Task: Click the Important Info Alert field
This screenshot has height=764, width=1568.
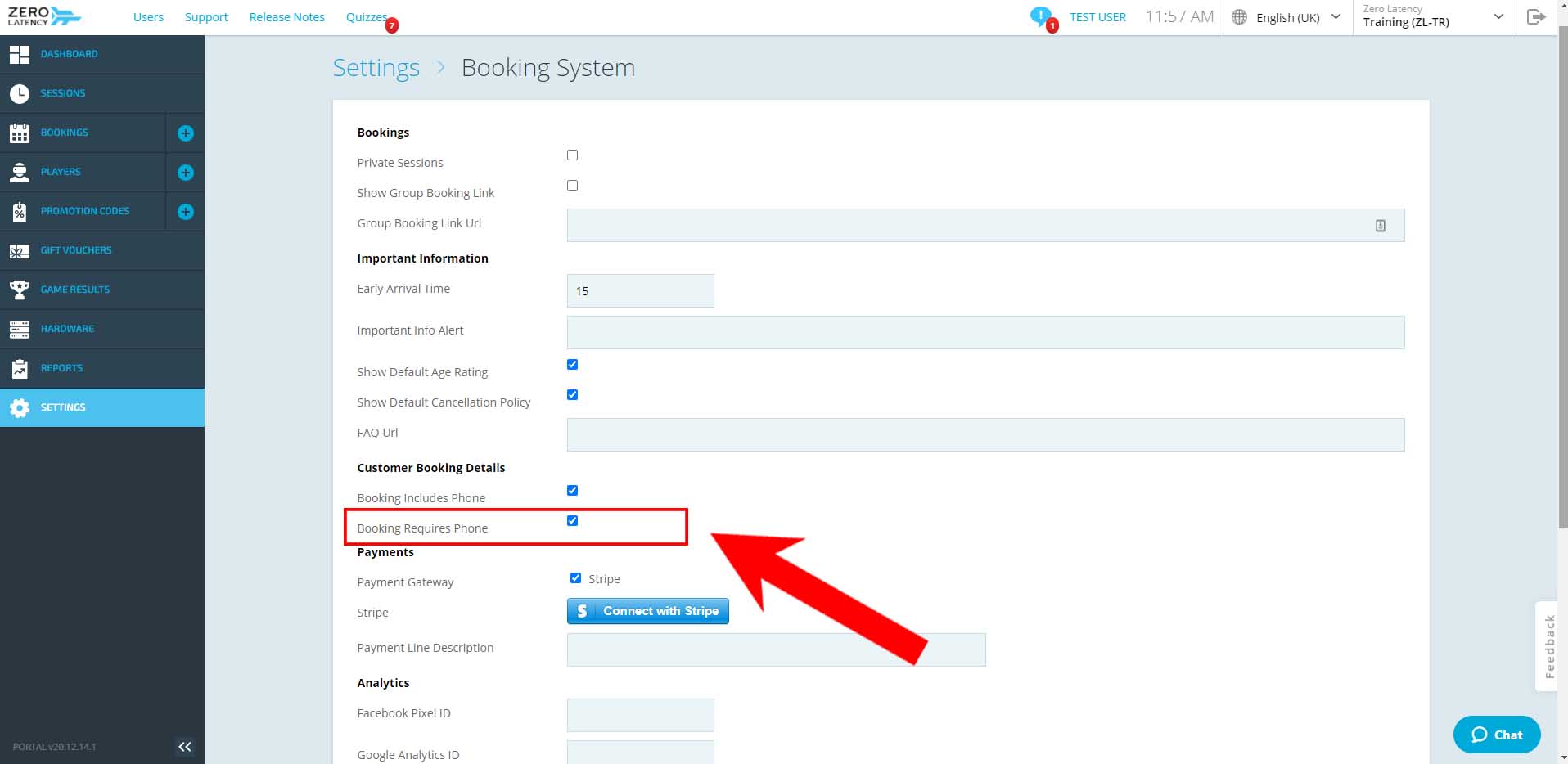Action: tap(985, 333)
